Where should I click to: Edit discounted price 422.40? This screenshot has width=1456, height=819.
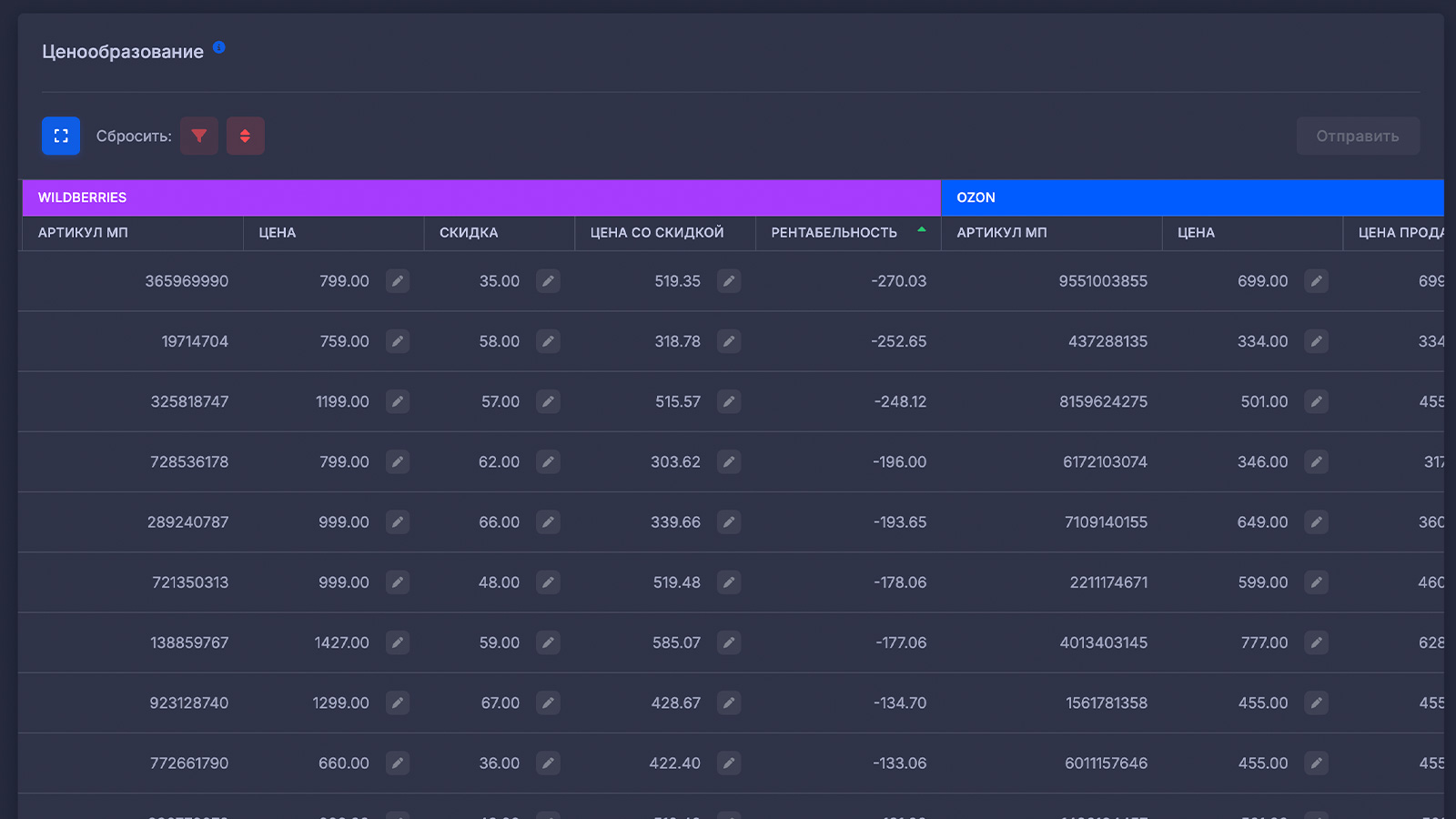click(729, 763)
